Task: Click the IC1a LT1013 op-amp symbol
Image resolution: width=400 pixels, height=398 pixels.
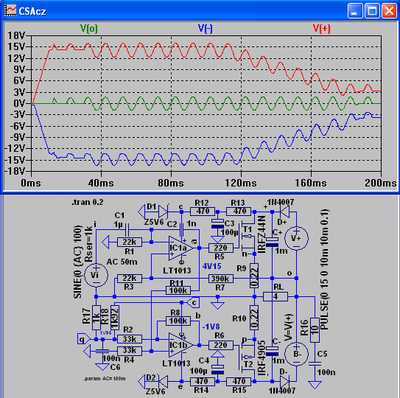Action: 181,248
